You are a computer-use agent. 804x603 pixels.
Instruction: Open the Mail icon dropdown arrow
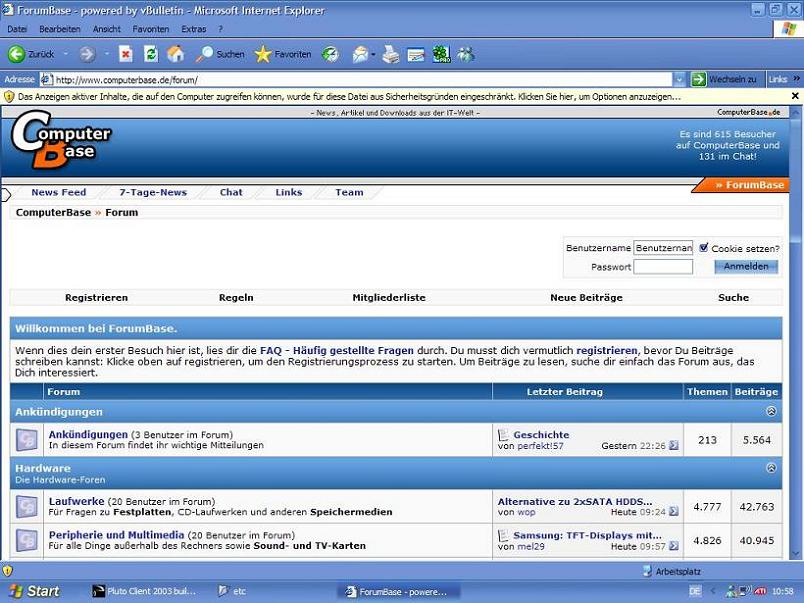(373, 54)
